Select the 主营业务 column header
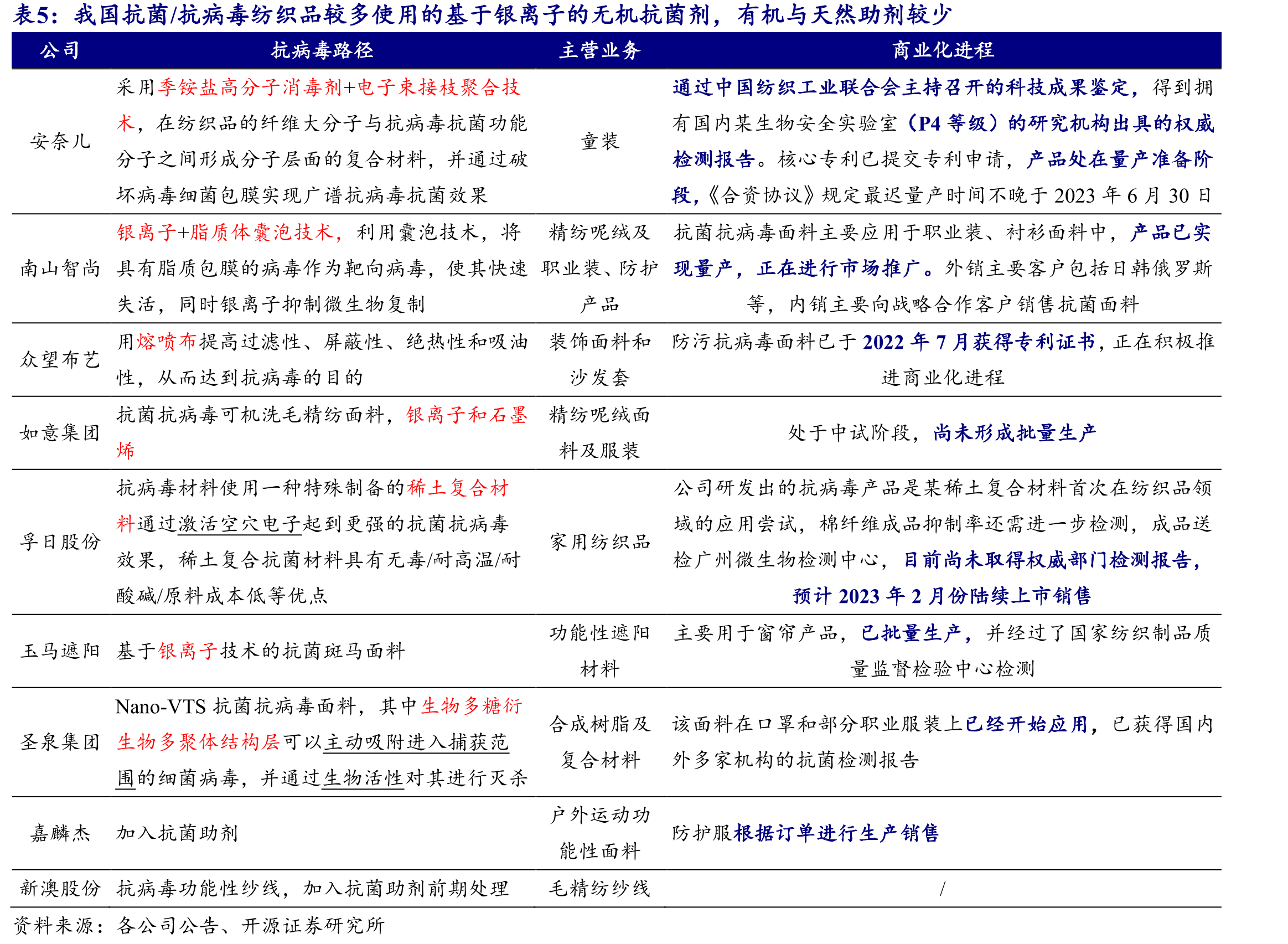1288x944 pixels. 600,50
